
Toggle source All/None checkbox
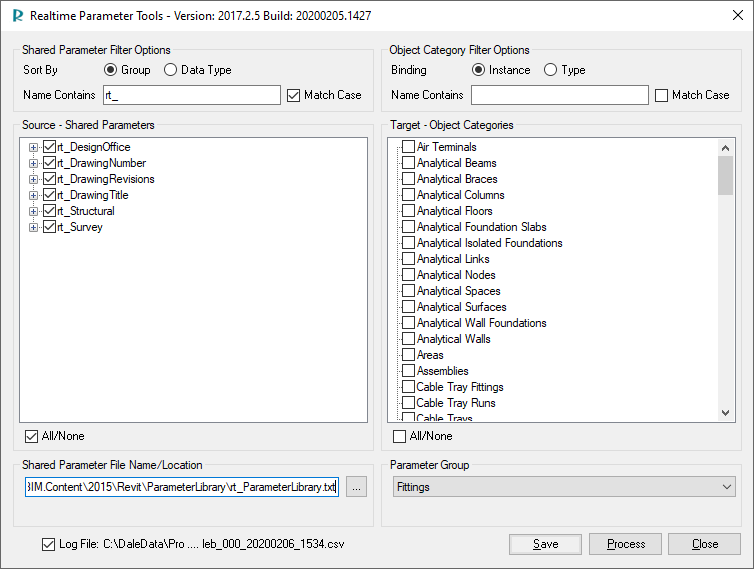31,436
